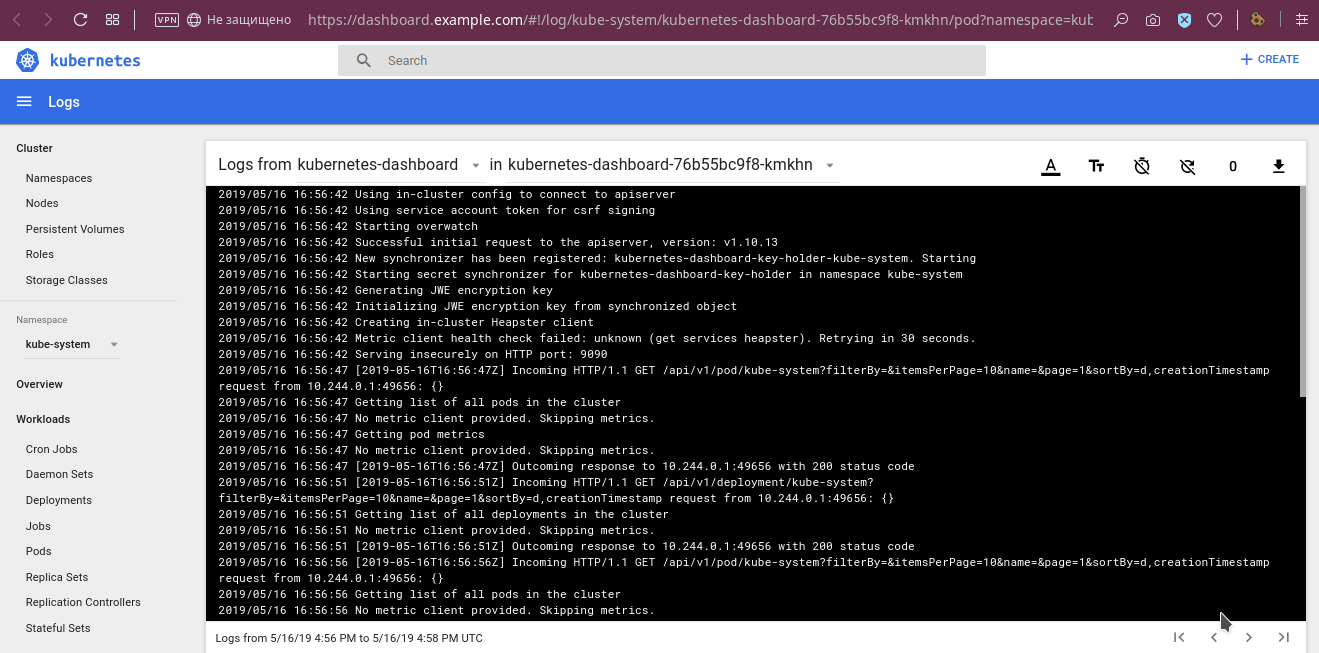The width and height of the screenshot is (1319, 653).
Task: Open Pods in sidebar
Action: [x=39, y=551]
